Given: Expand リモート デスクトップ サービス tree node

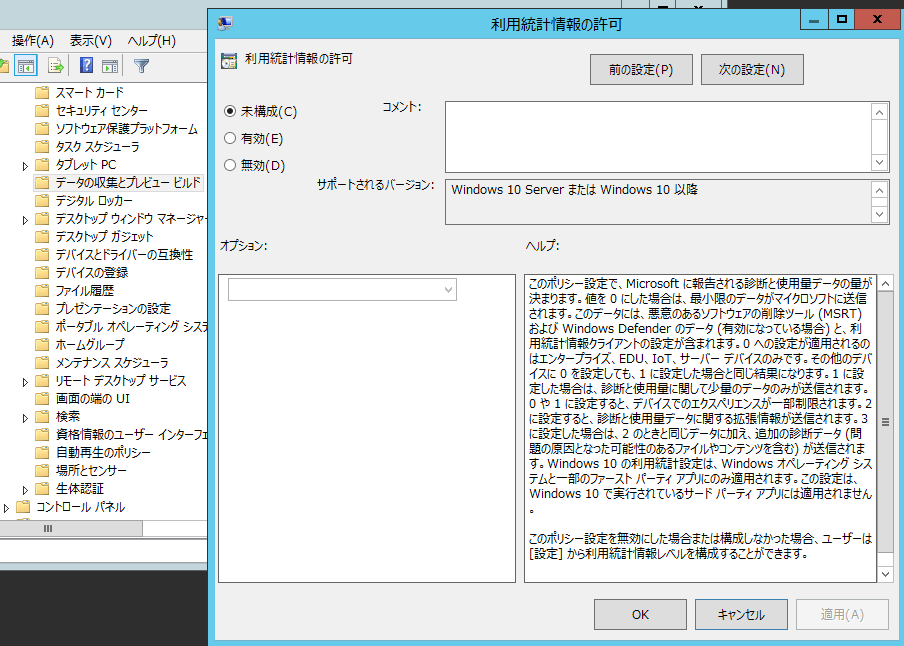Looking at the screenshot, I should pos(25,382).
